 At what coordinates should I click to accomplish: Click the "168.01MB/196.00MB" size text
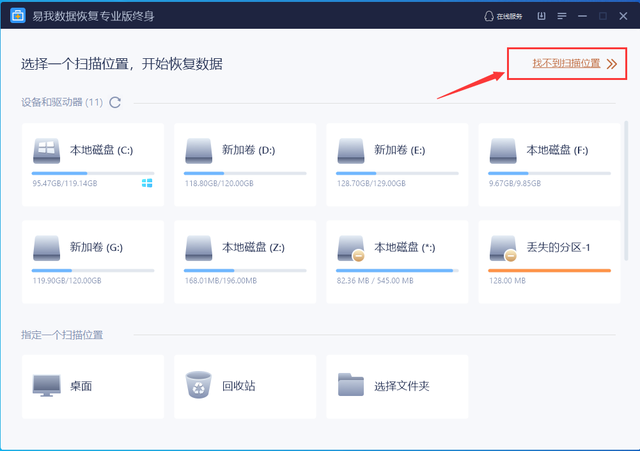point(221,280)
